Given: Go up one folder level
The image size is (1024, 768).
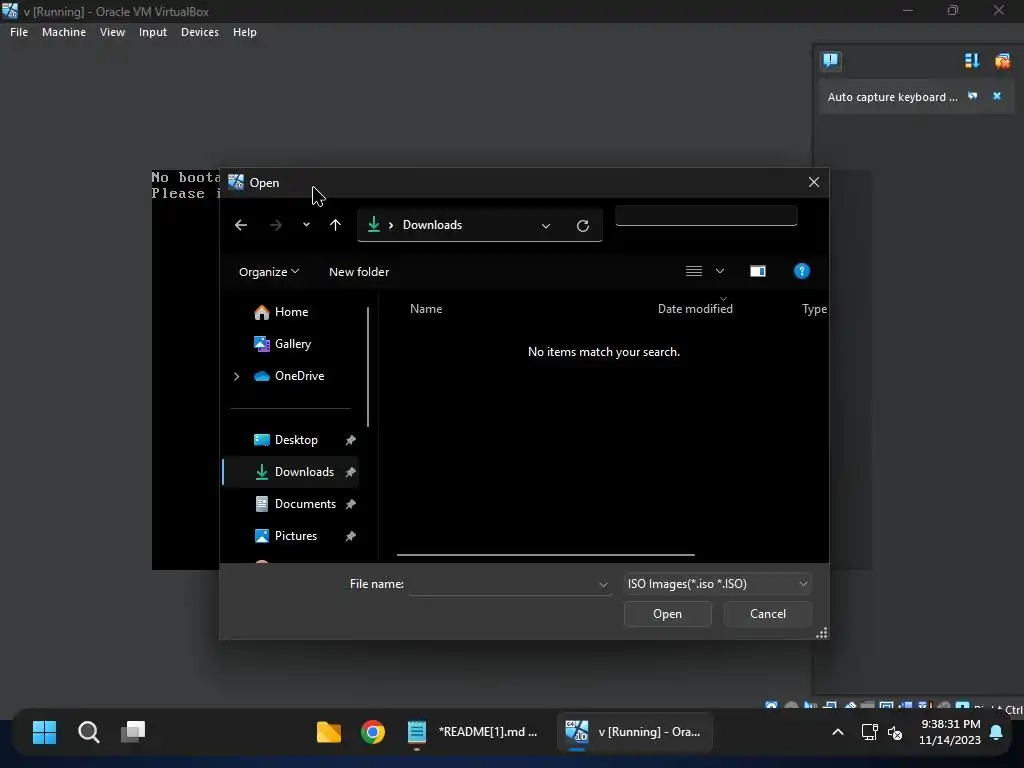Looking at the screenshot, I should (x=335, y=225).
